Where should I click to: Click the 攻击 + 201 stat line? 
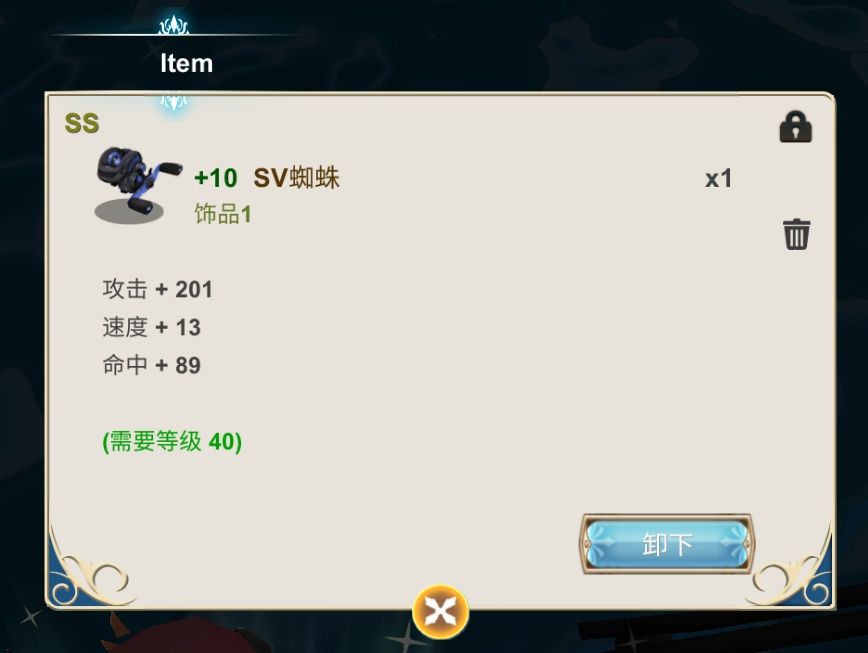click(x=157, y=289)
